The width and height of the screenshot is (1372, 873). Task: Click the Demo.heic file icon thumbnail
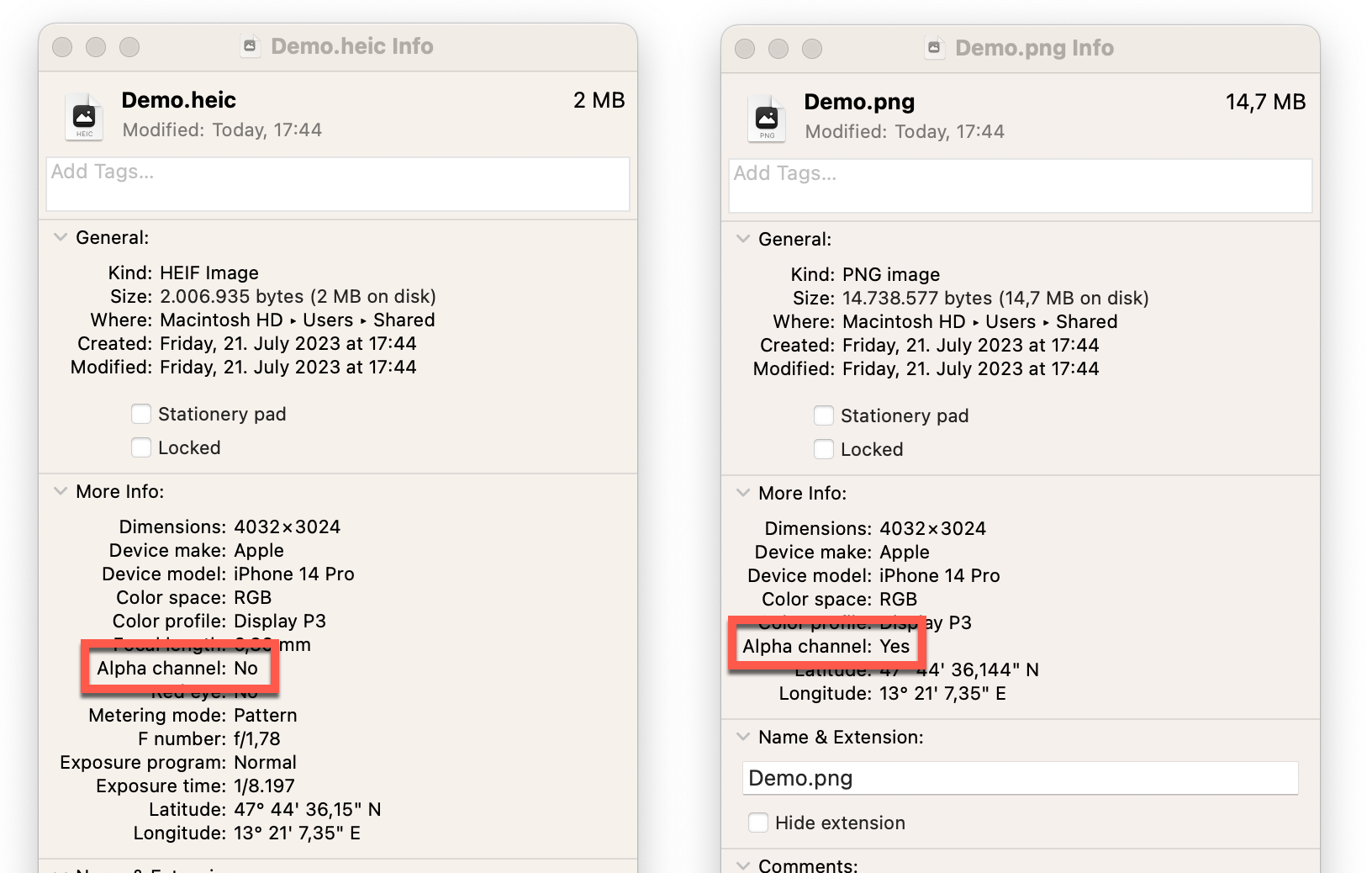[84, 116]
